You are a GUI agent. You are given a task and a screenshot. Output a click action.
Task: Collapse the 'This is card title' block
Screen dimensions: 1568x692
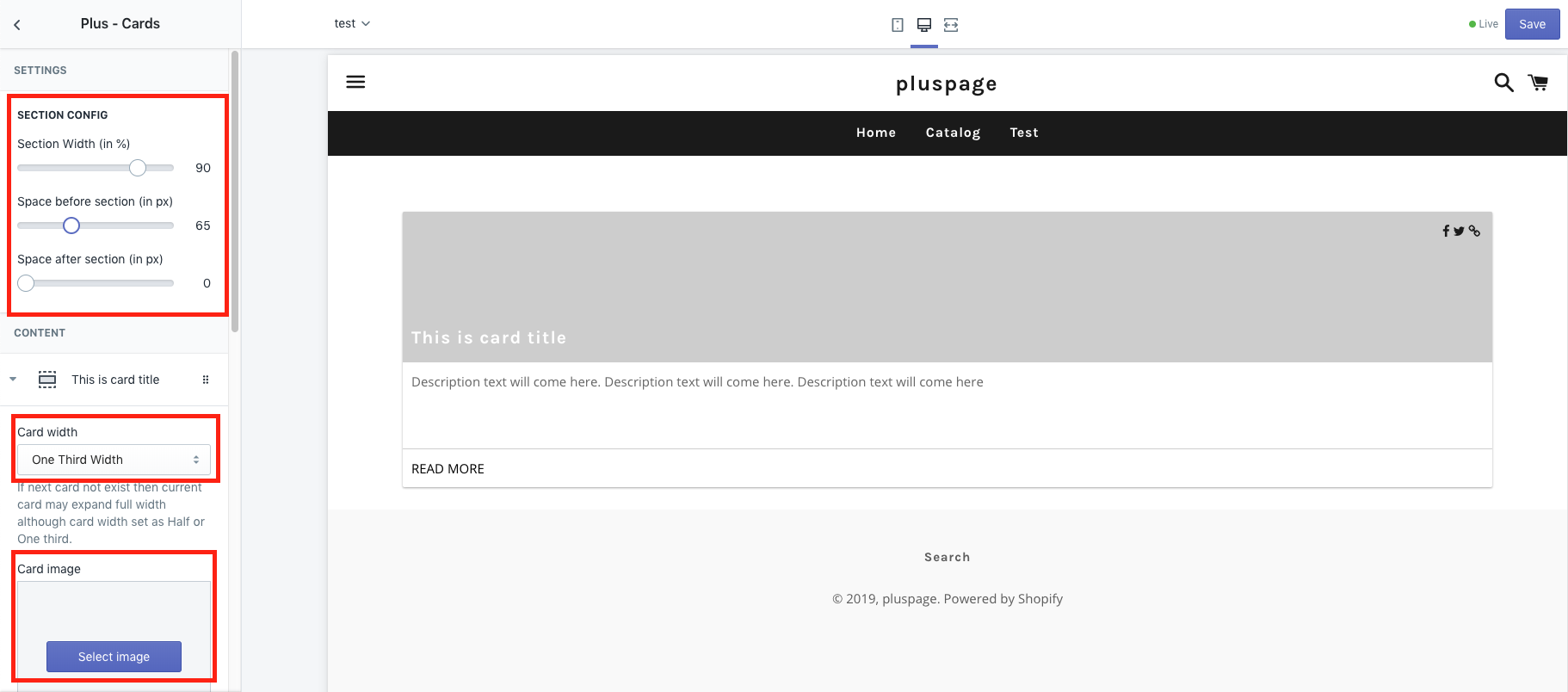pyautogui.click(x=13, y=380)
